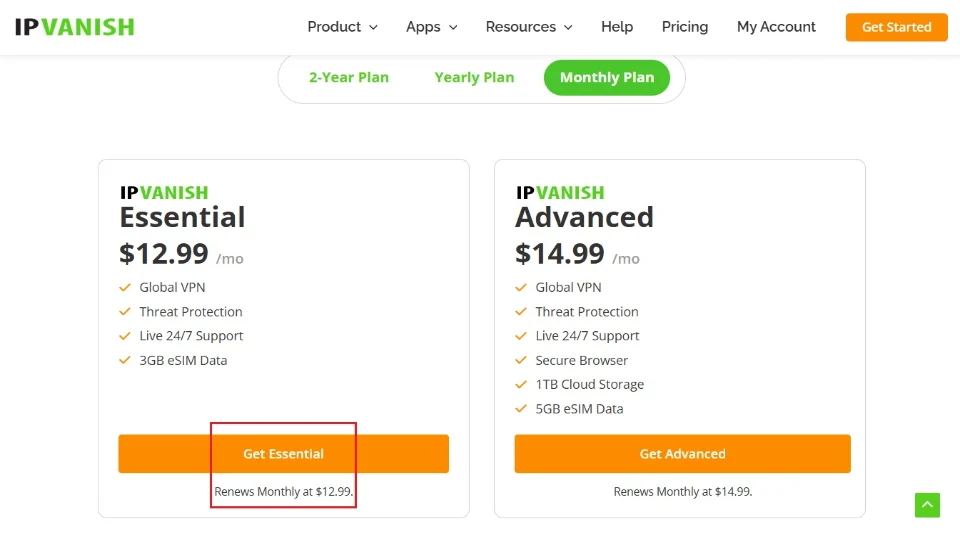Viewport: 960px width, 540px height.
Task: Switch to the 2-Year Plan option
Action: tap(348, 77)
